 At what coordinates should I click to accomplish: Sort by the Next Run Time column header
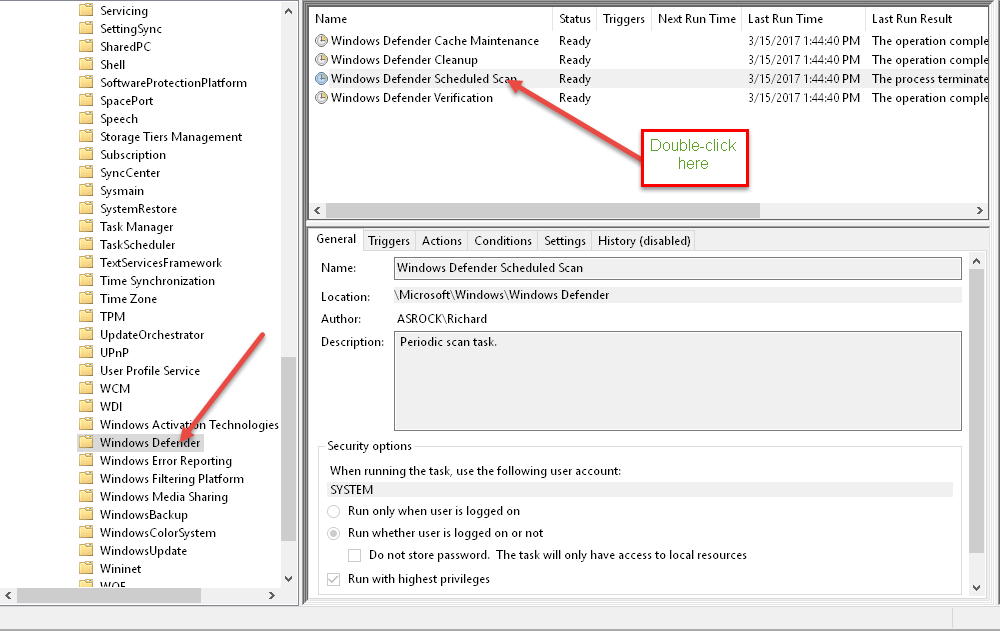click(x=696, y=19)
